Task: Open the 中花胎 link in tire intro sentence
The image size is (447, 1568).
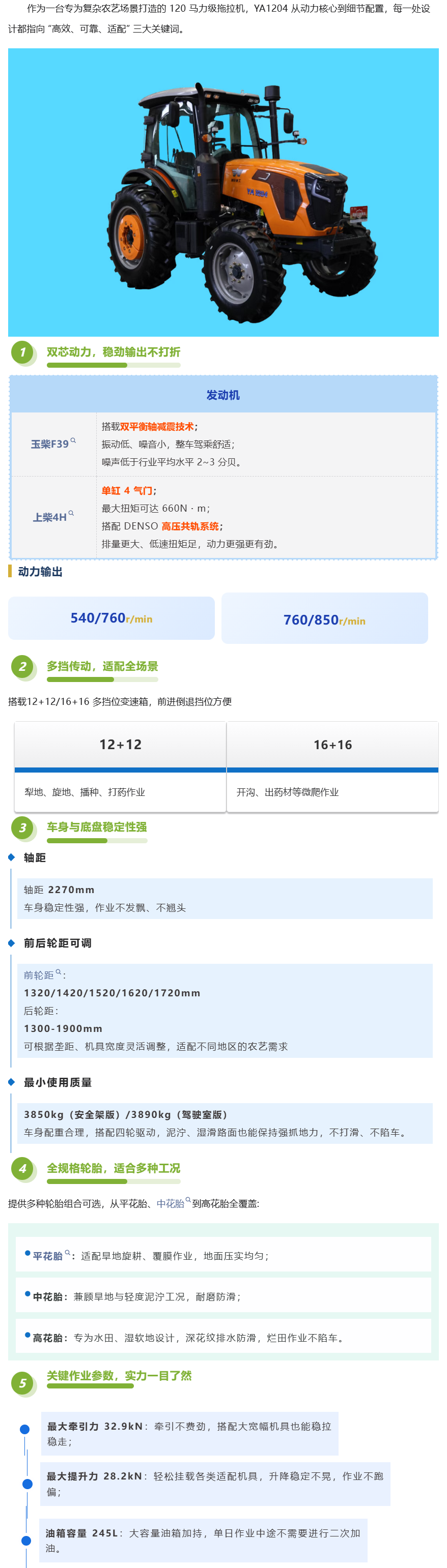Action: pos(174,1203)
